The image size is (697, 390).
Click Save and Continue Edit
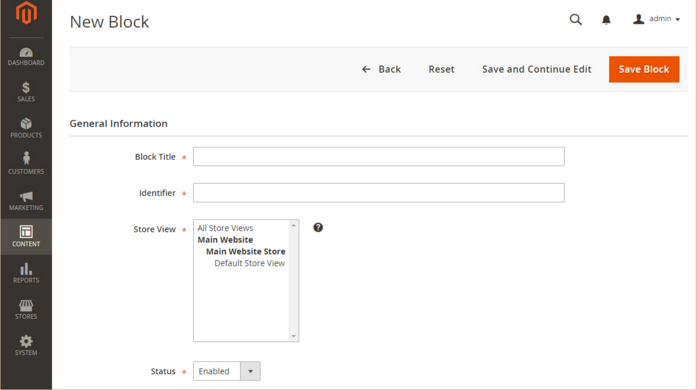pyautogui.click(x=537, y=69)
